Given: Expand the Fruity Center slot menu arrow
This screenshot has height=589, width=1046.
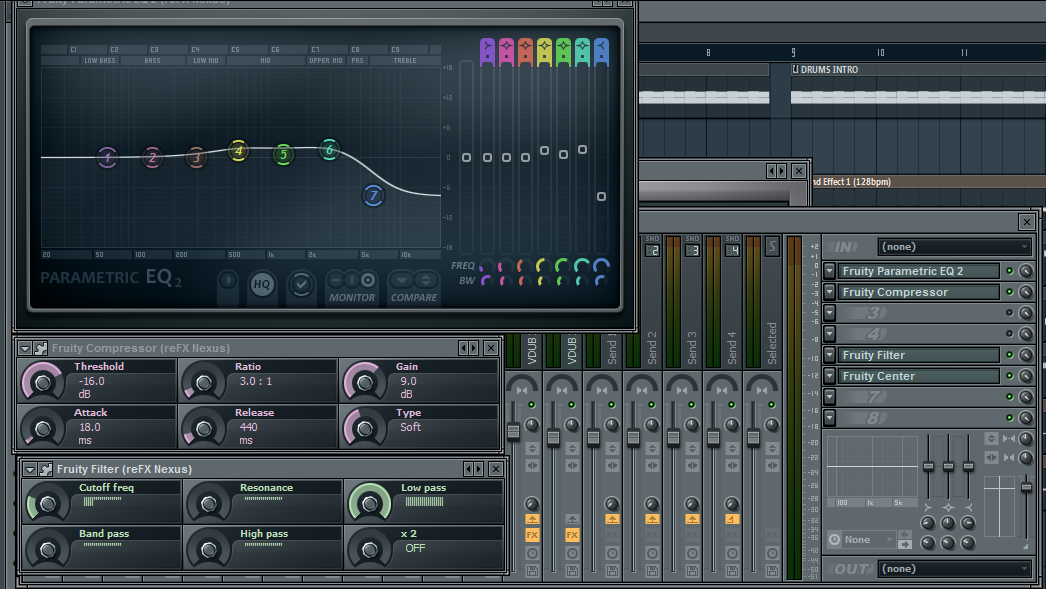Looking at the screenshot, I should coord(829,376).
